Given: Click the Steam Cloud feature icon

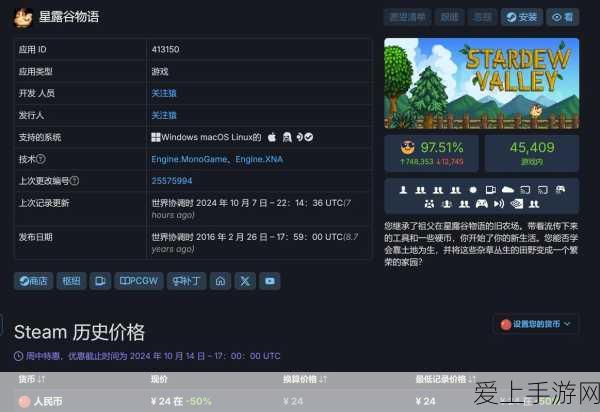Looking at the screenshot, I should pyautogui.click(x=508, y=190).
